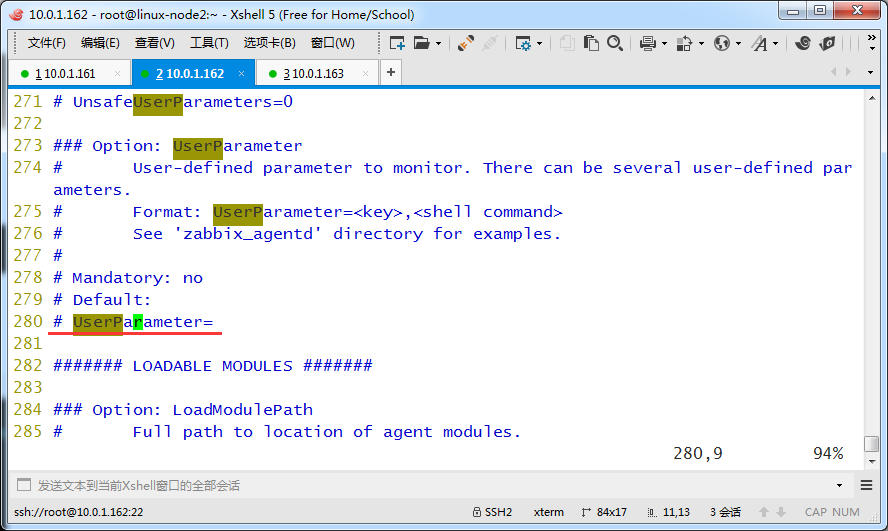The height and width of the screenshot is (531, 888).
Task: Expand the Open session dropdown arrow
Action: click(438, 44)
